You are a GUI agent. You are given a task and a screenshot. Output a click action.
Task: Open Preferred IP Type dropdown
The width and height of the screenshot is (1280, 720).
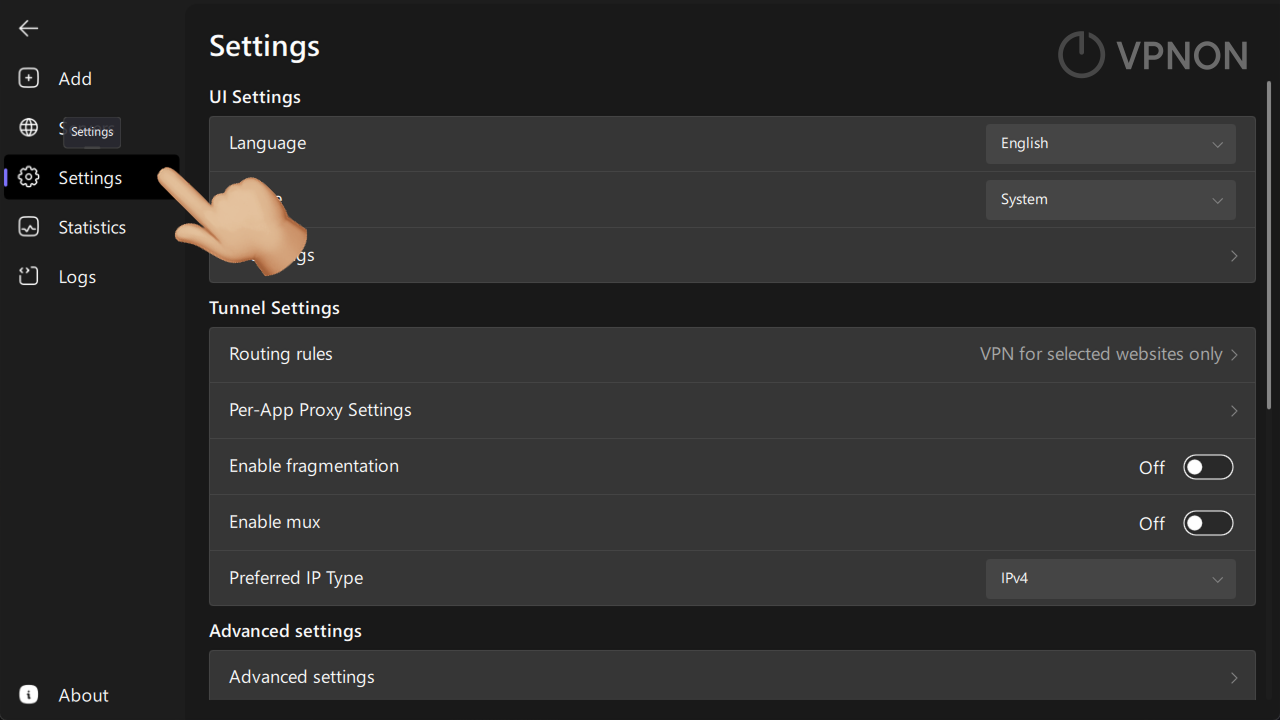point(1110,579)
